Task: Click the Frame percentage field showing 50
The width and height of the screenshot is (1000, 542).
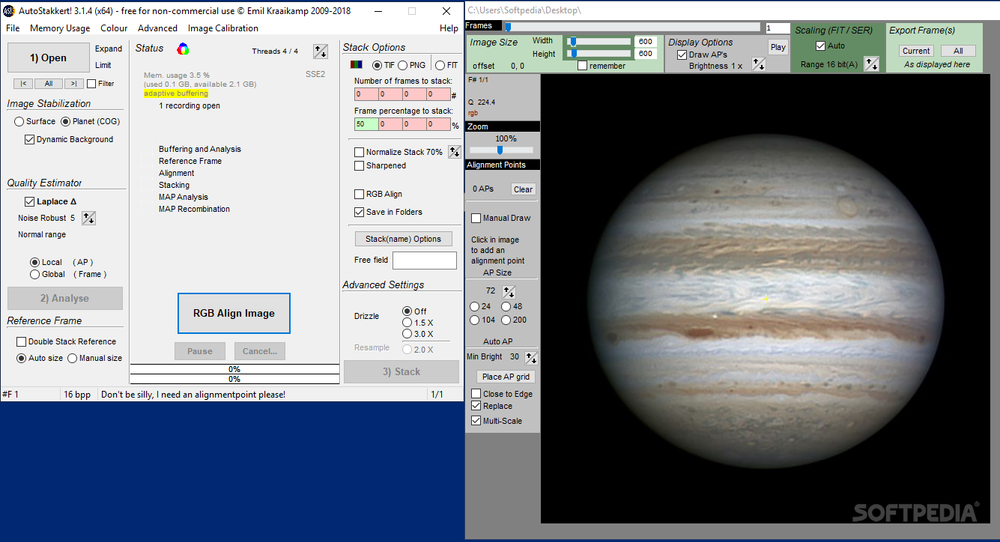Action: pyautogui.click(x=366, y=124)
